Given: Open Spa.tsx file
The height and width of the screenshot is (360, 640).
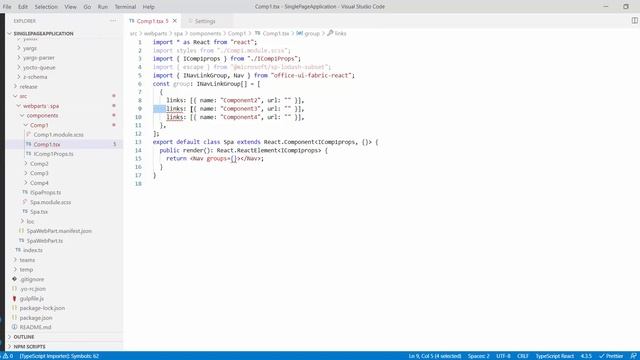Looking at the screenshot, I should coord(39,212).
